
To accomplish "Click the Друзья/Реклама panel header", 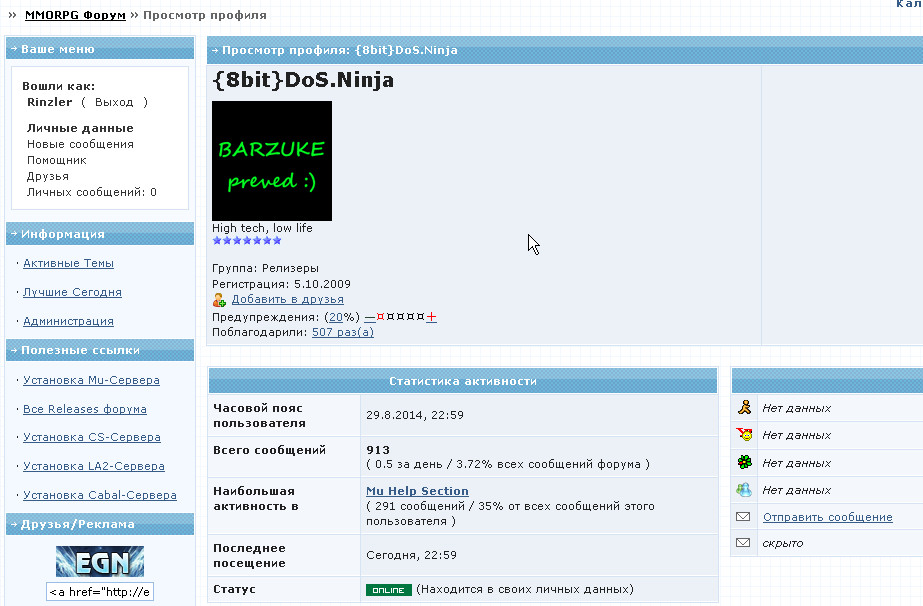I will pos(100,524).
